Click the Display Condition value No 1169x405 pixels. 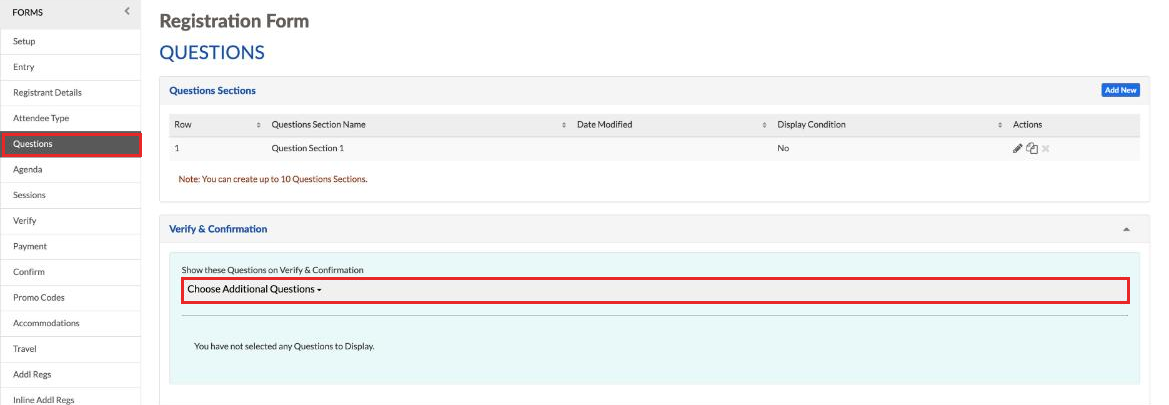click(783, 148)
